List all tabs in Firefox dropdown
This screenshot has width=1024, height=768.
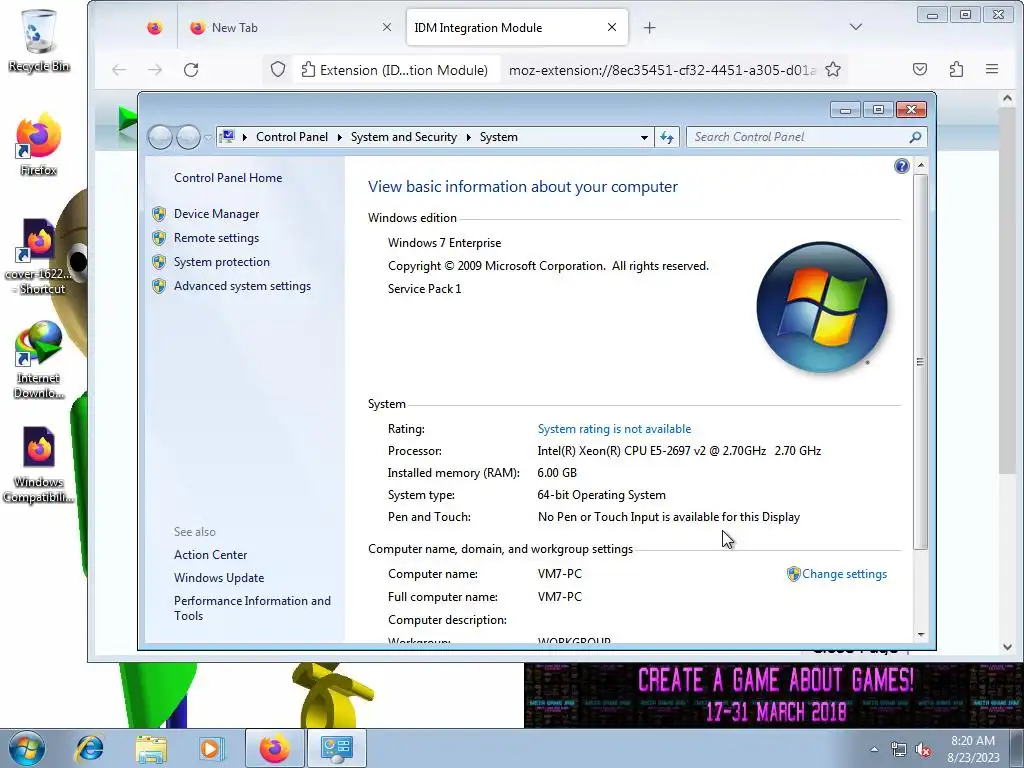click(856, 27)
